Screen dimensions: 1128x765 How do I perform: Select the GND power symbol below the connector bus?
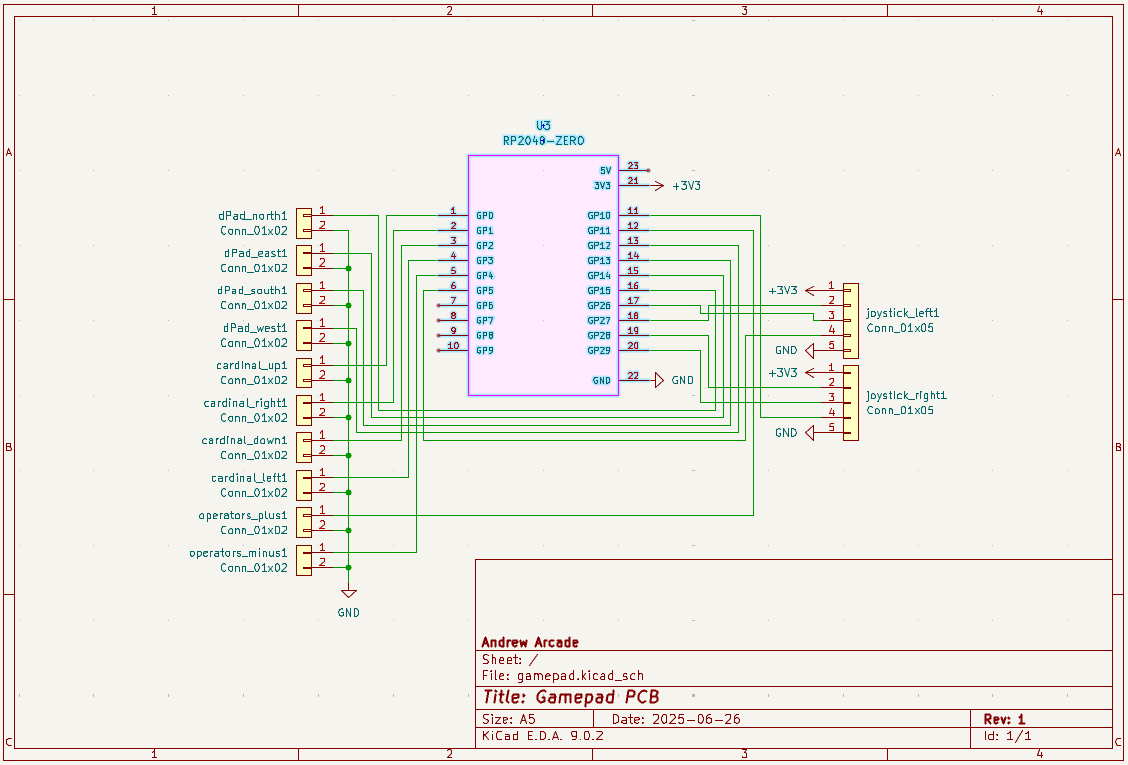[x=348, y=594]
